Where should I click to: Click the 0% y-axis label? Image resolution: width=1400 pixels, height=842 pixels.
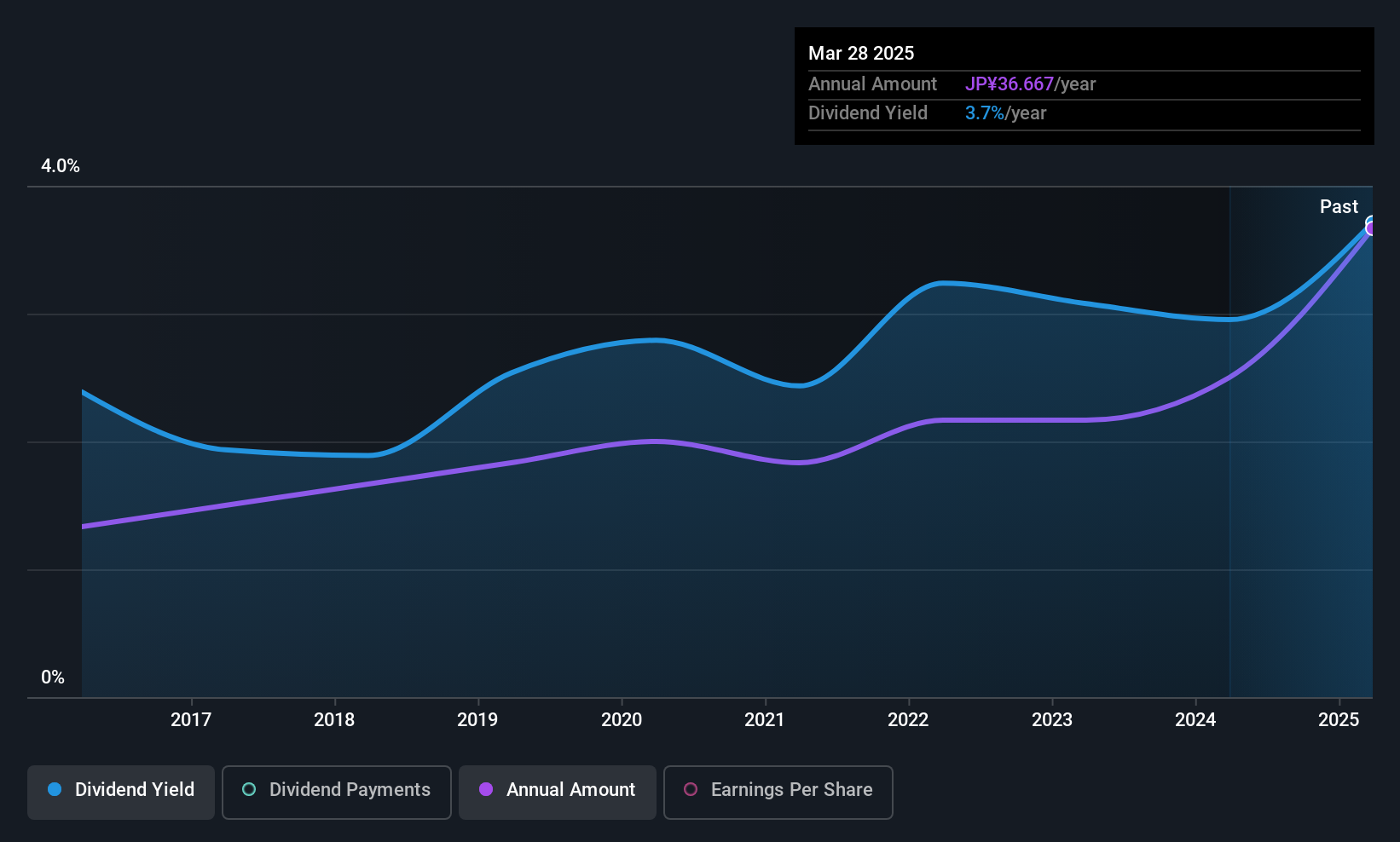click(x=53, y=678)
